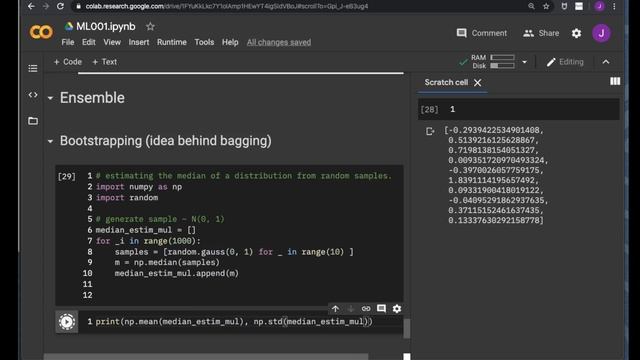
Task: Open the Comment panel
Action: (482, 33)
